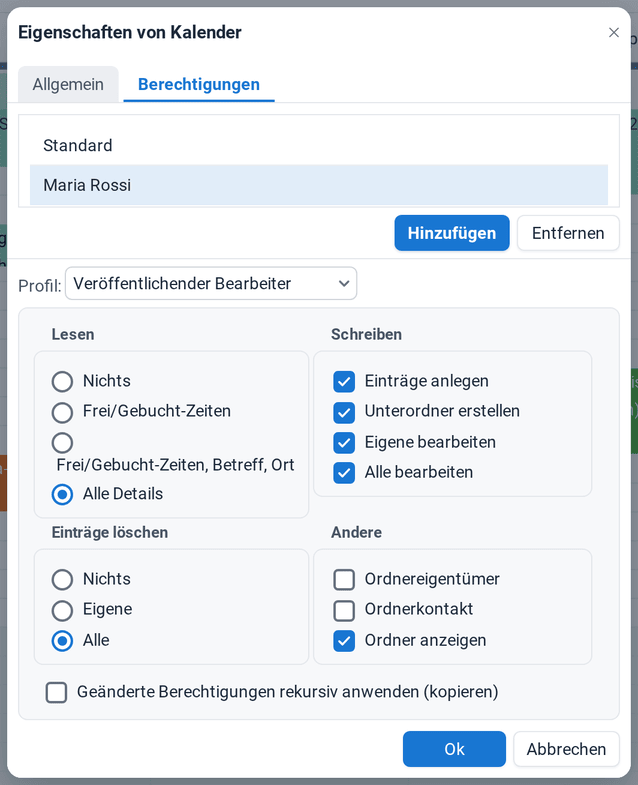Image resolution: width=638 pixels, height=785 pixels.
Task: Enable Geänderte Berechtigungen rekursiv anwenden
Action: [56, 693]
